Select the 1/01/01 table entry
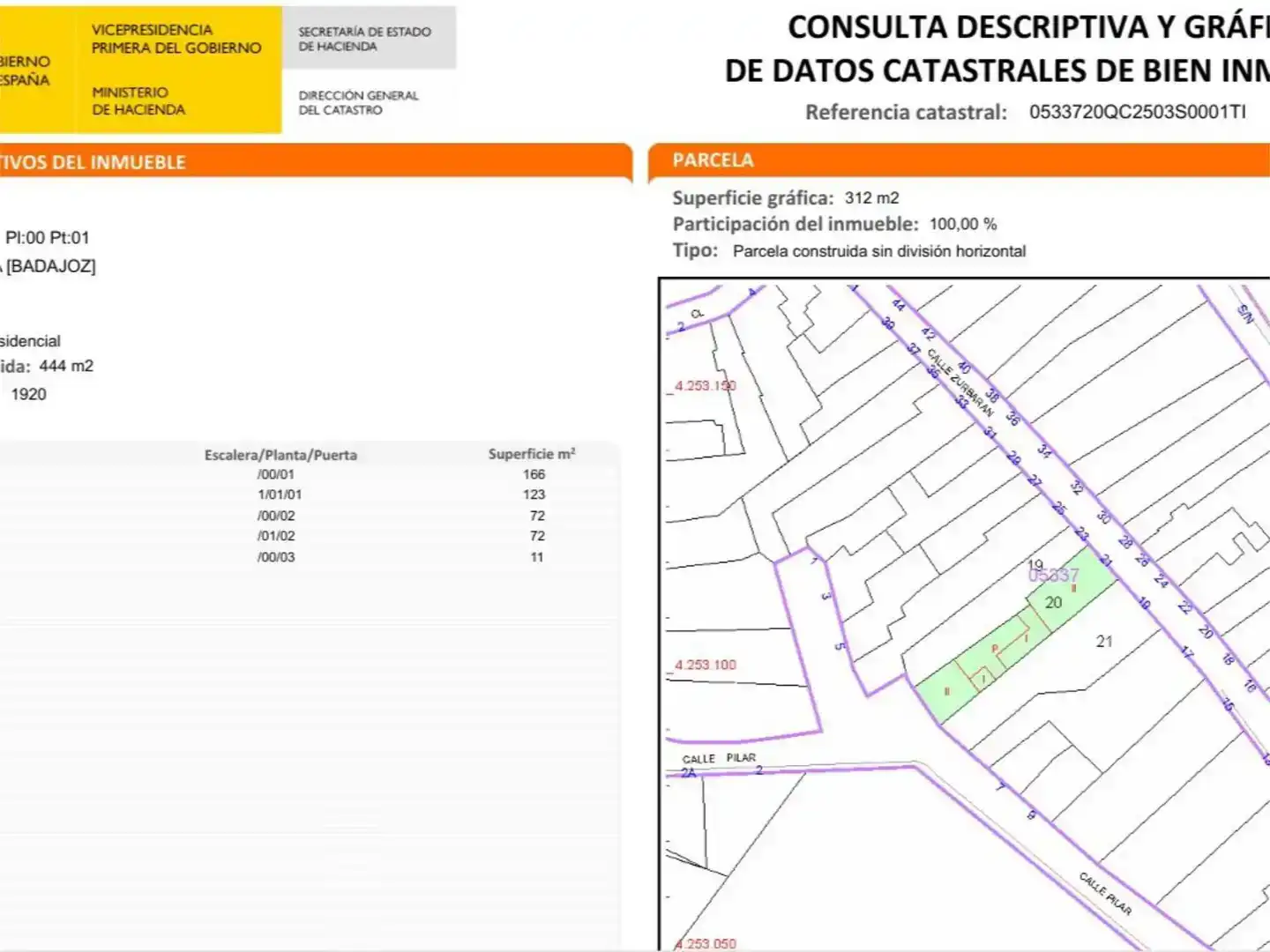1270x952 pixels. (x=280, y=495)
